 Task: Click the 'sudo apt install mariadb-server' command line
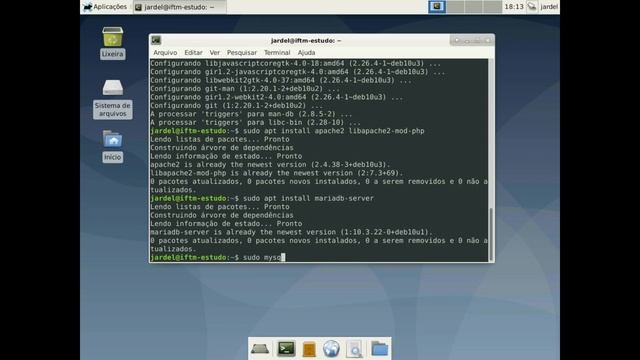pos(262,198)
